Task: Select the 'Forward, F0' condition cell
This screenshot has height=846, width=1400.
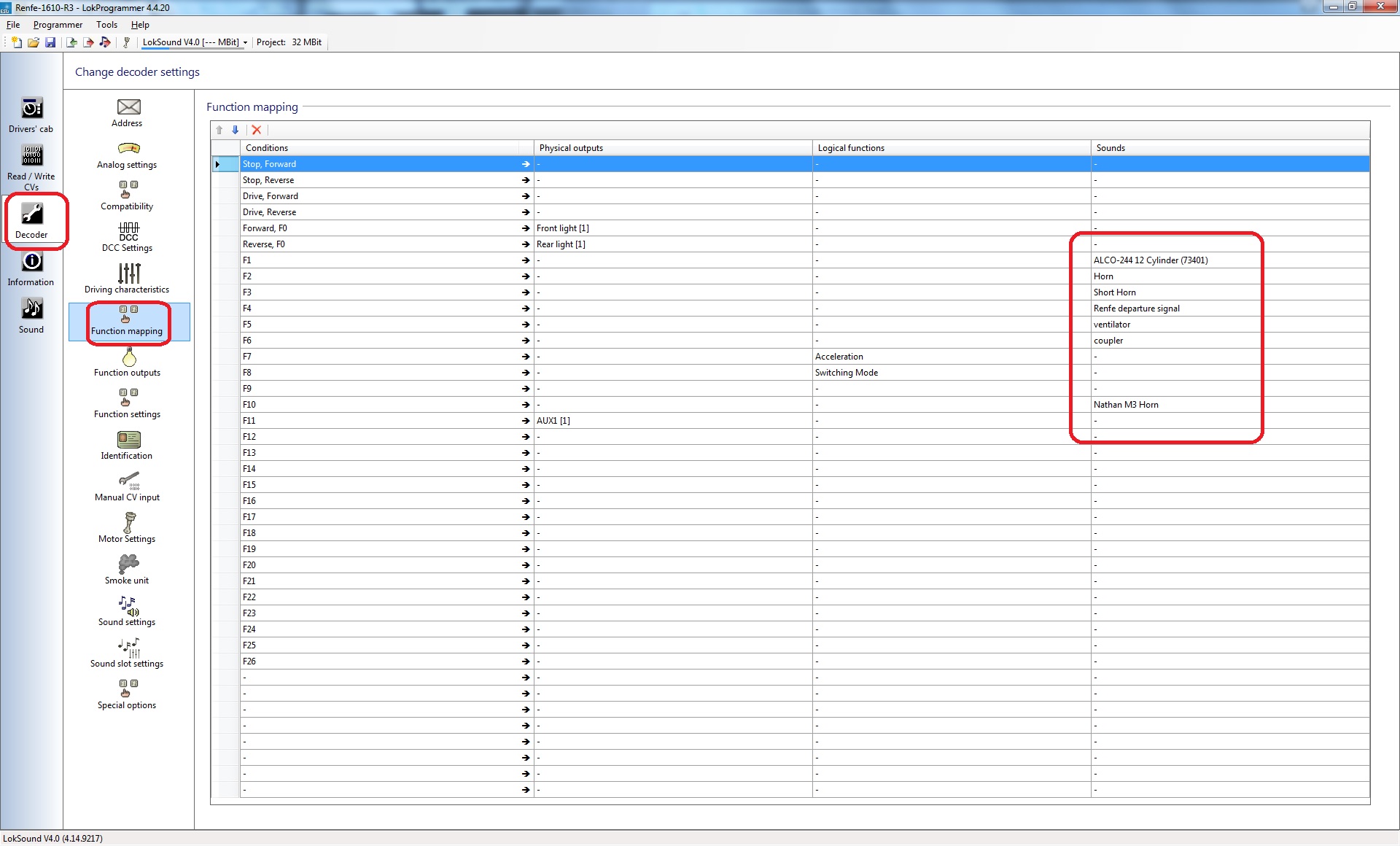Action: 387,228
